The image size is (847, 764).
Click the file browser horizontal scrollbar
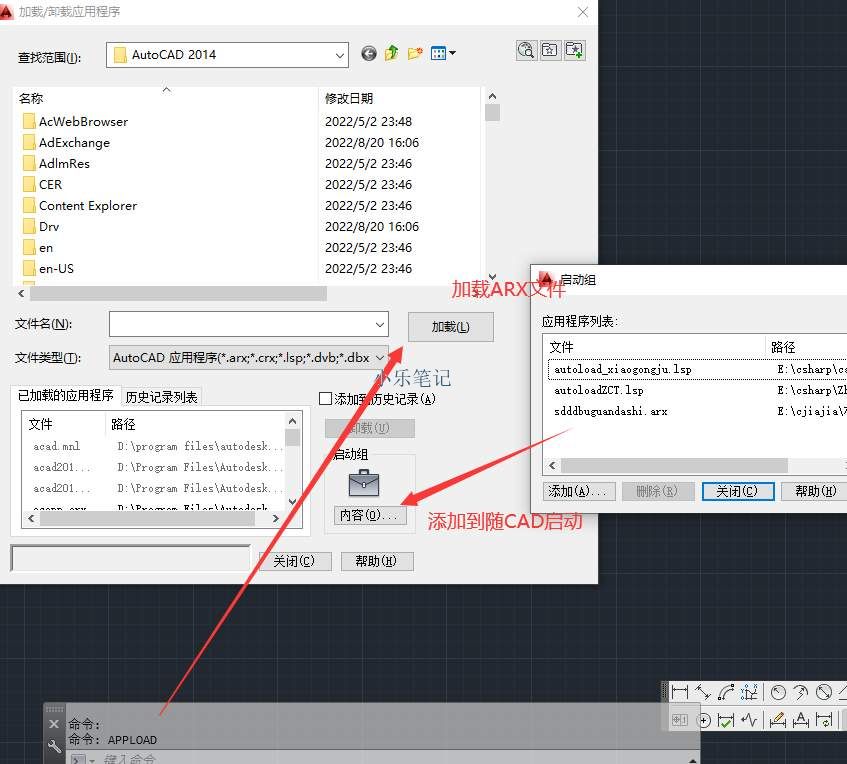(178, 293)
